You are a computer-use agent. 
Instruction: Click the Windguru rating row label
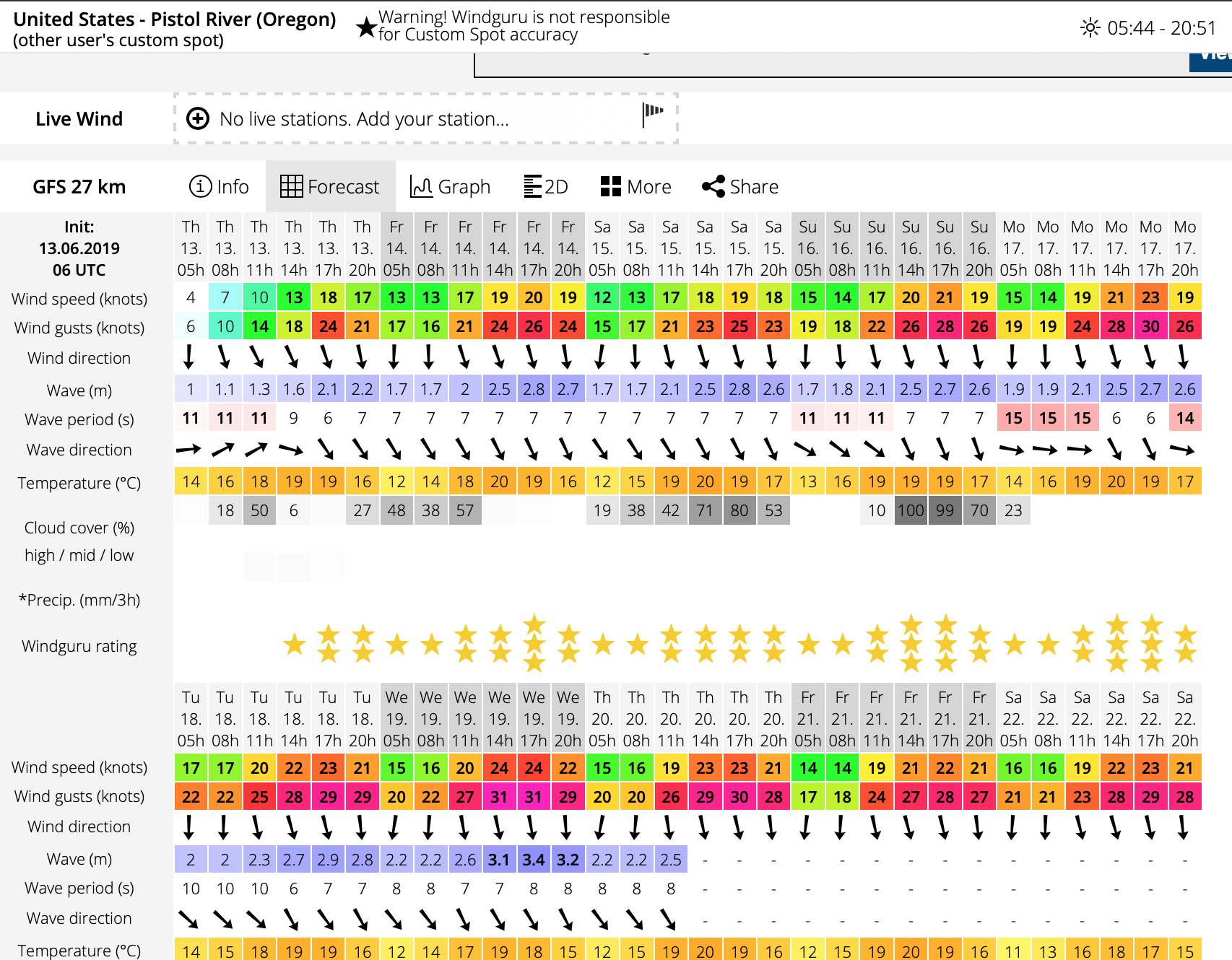(x=79, y=646)
